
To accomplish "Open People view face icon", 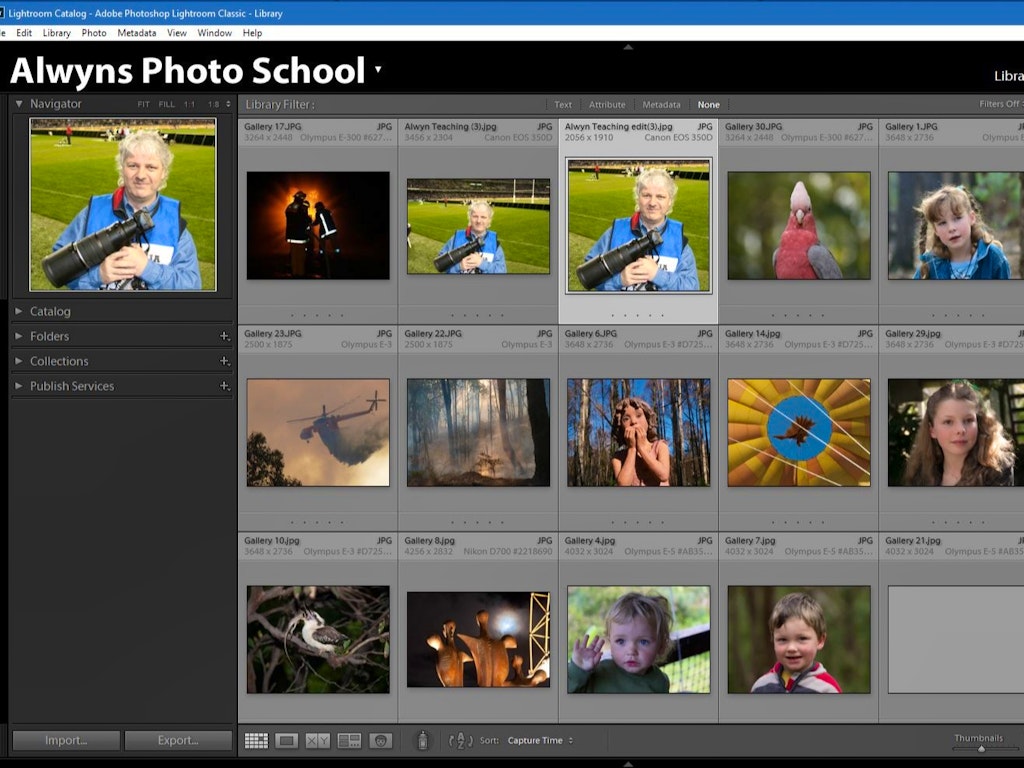I will tap(381, 741).
